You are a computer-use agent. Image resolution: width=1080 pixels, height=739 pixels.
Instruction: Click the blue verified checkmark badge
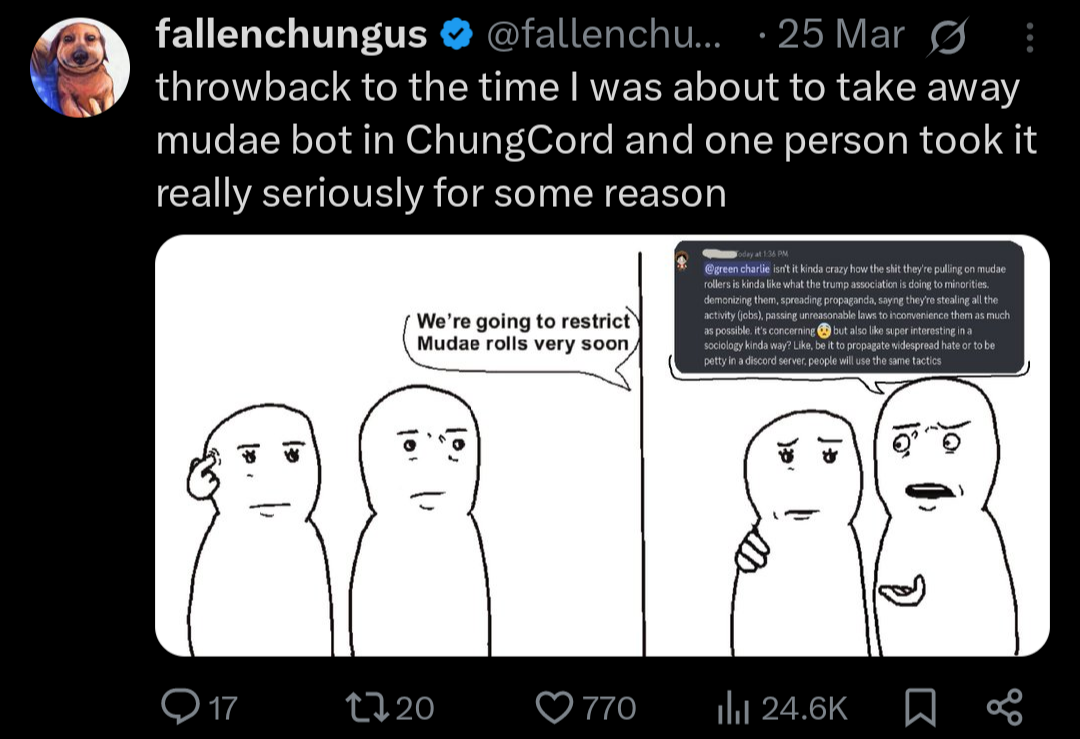click(x=457, y=35)
